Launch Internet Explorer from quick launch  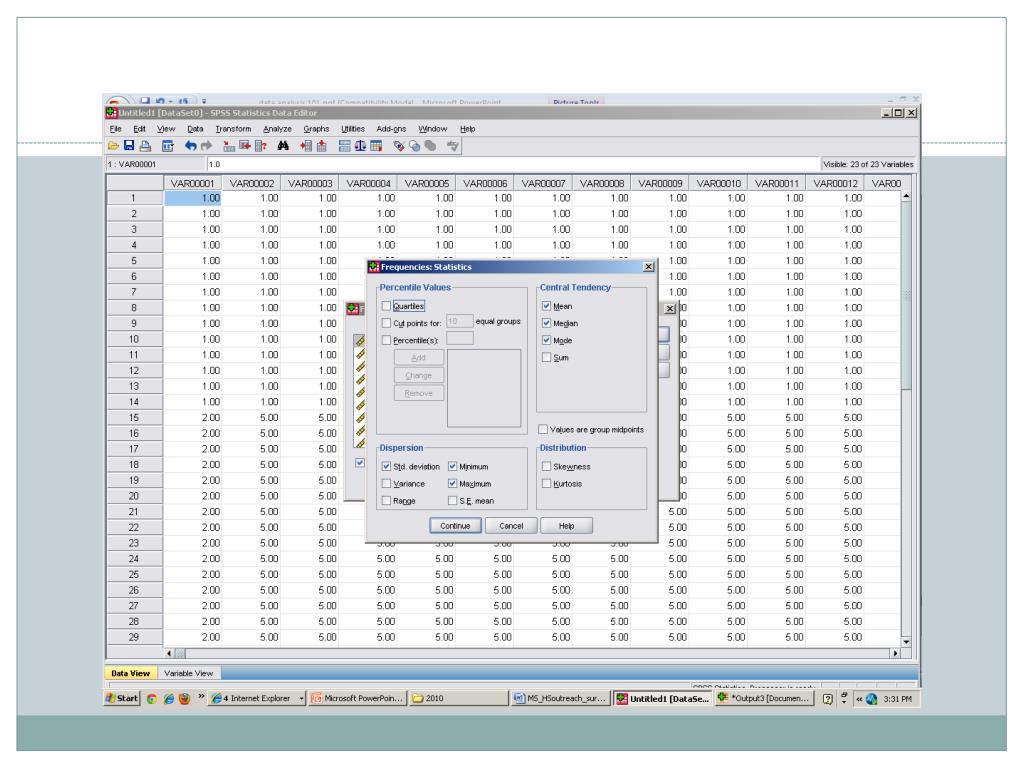[x=168, y=698]
